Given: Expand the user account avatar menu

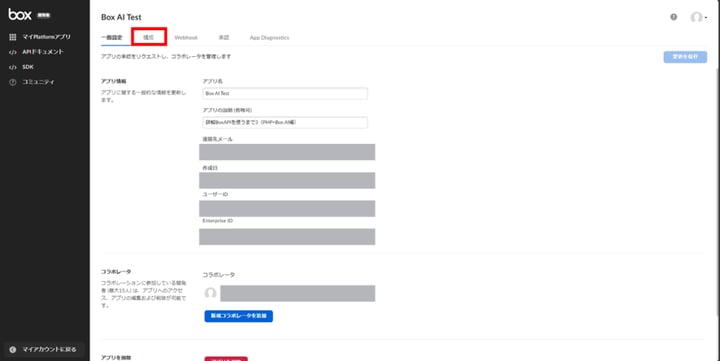Looking at the screenshot, I should tap(698, 17).
